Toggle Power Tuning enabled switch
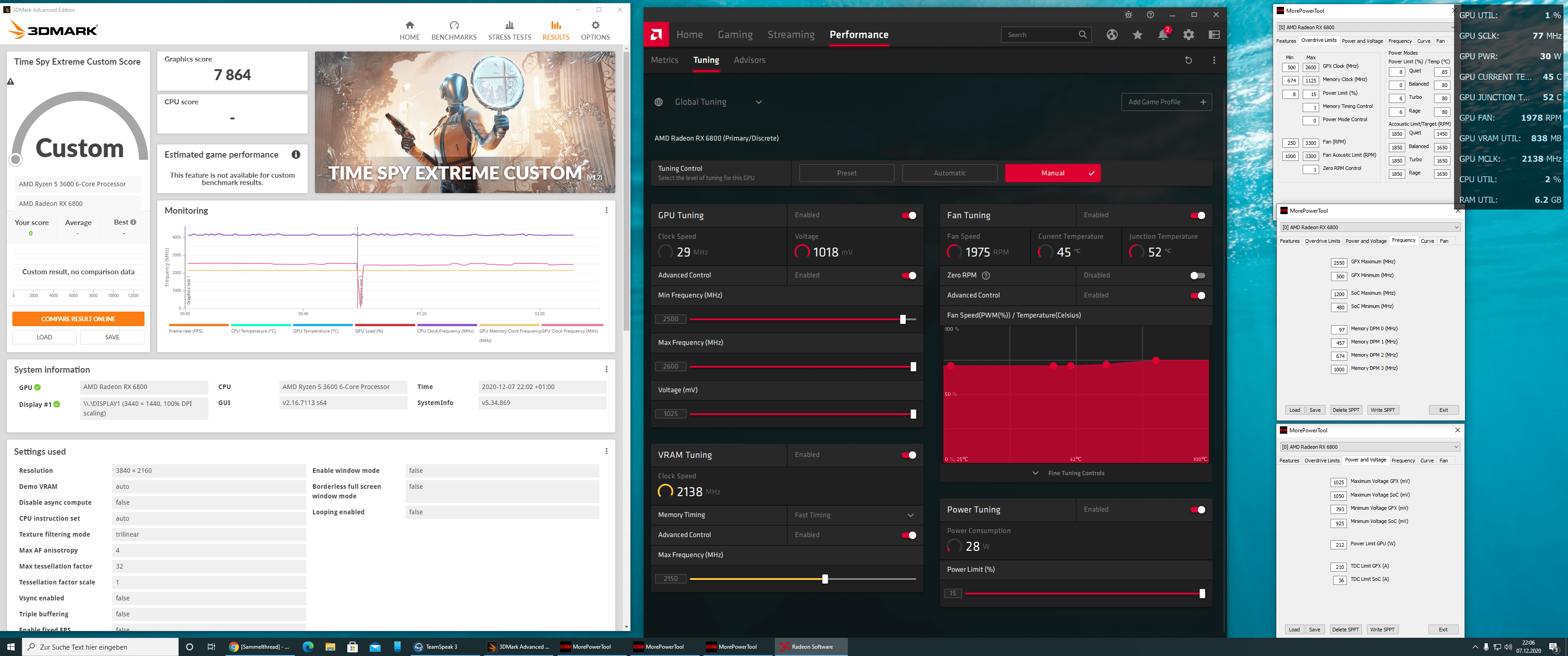Screen dimensions: 1568x656 click(x=1197, y=510)
